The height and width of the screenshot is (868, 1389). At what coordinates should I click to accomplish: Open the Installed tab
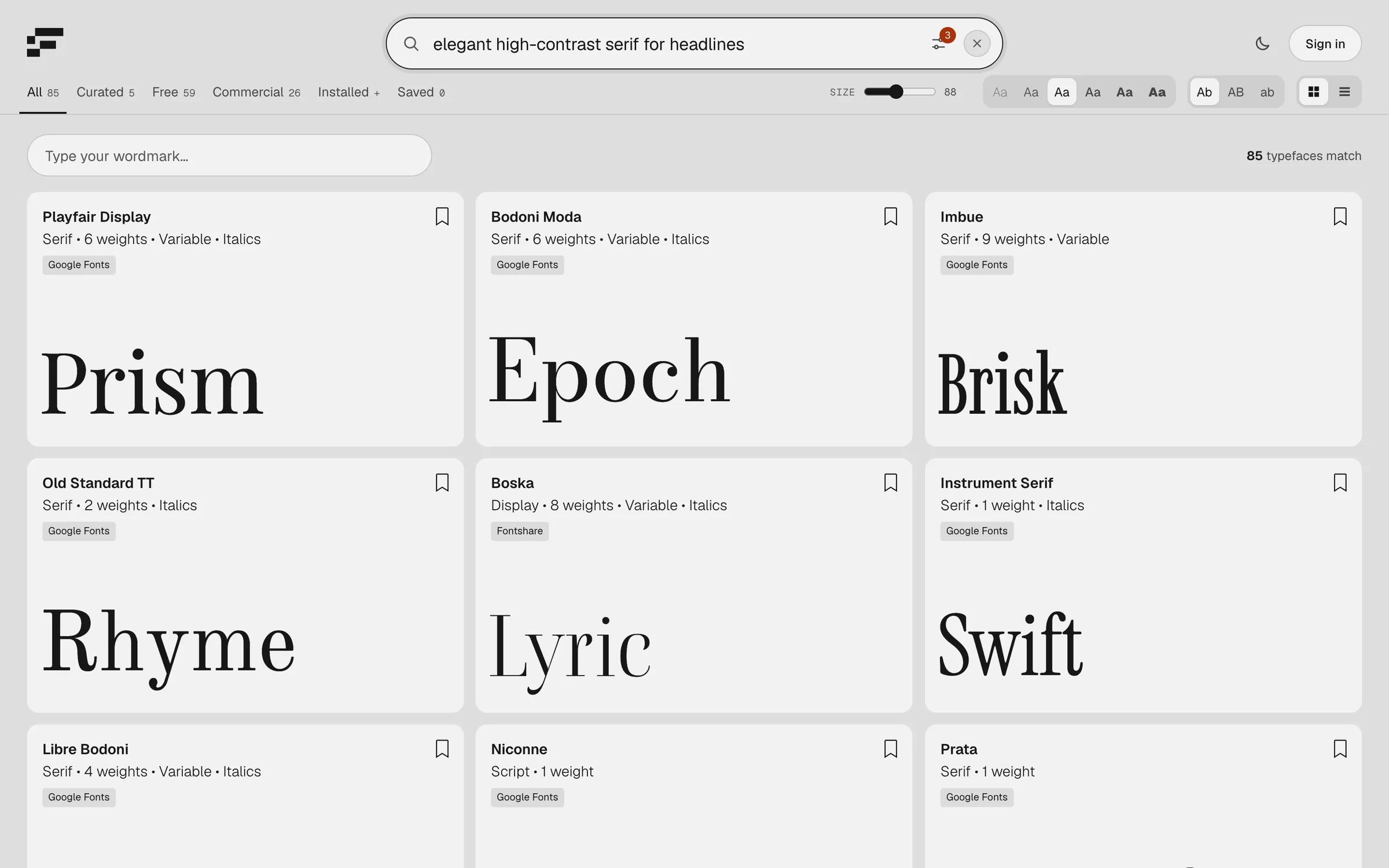tap(349, 92)
